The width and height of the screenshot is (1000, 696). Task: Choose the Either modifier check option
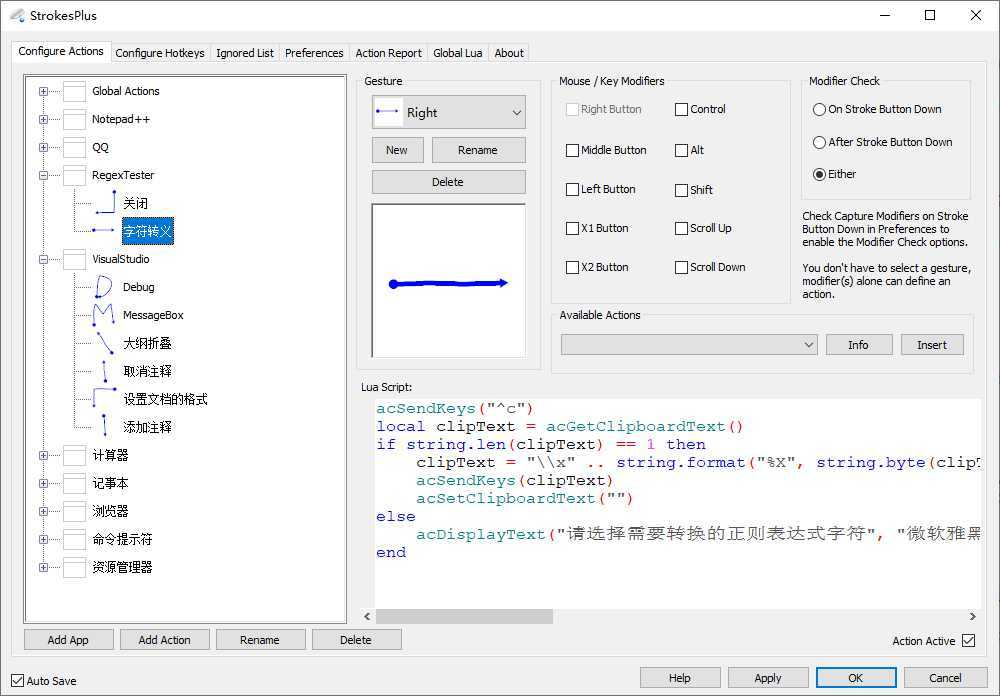[x=819, y=174]
